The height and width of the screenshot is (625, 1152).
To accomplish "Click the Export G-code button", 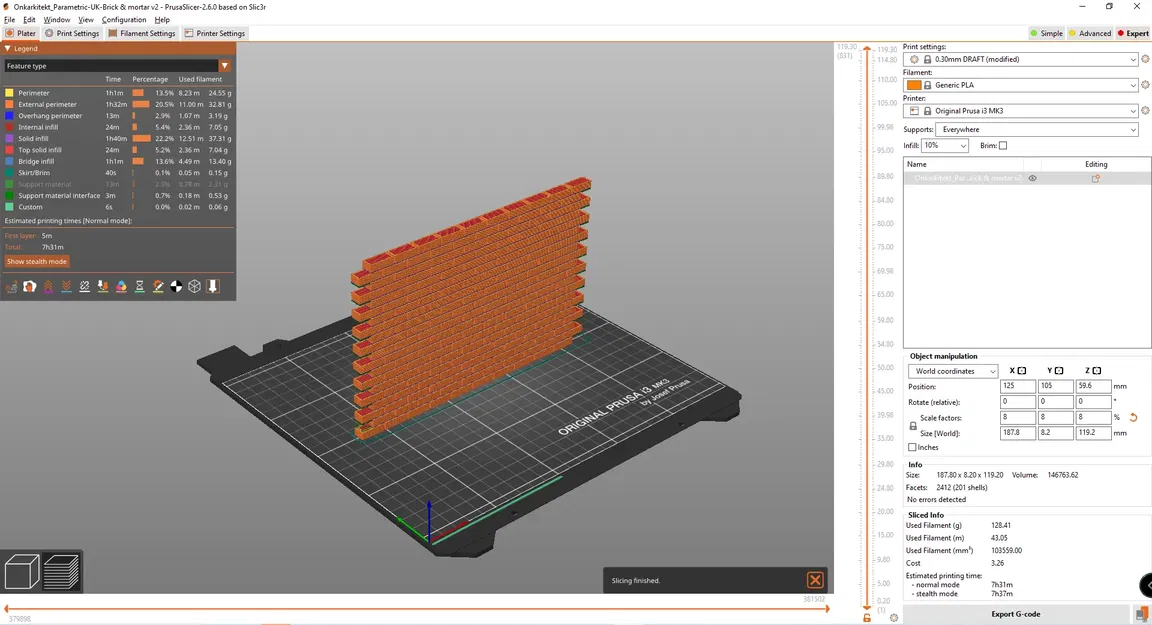I will [x=1016, y=613].
